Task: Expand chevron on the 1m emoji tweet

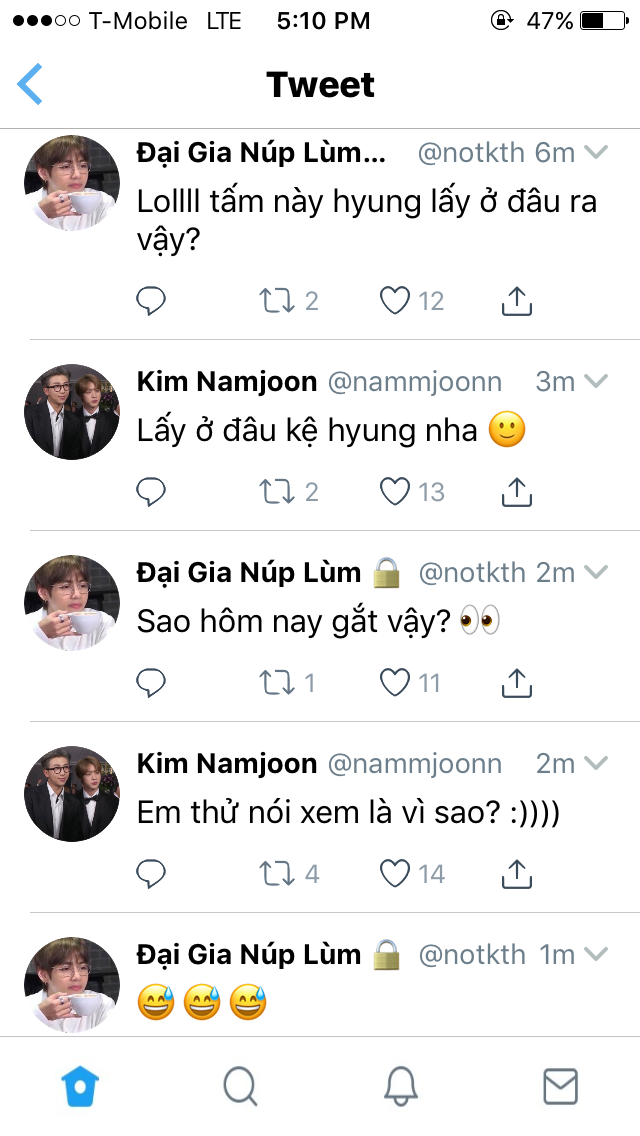Action: 596,955
